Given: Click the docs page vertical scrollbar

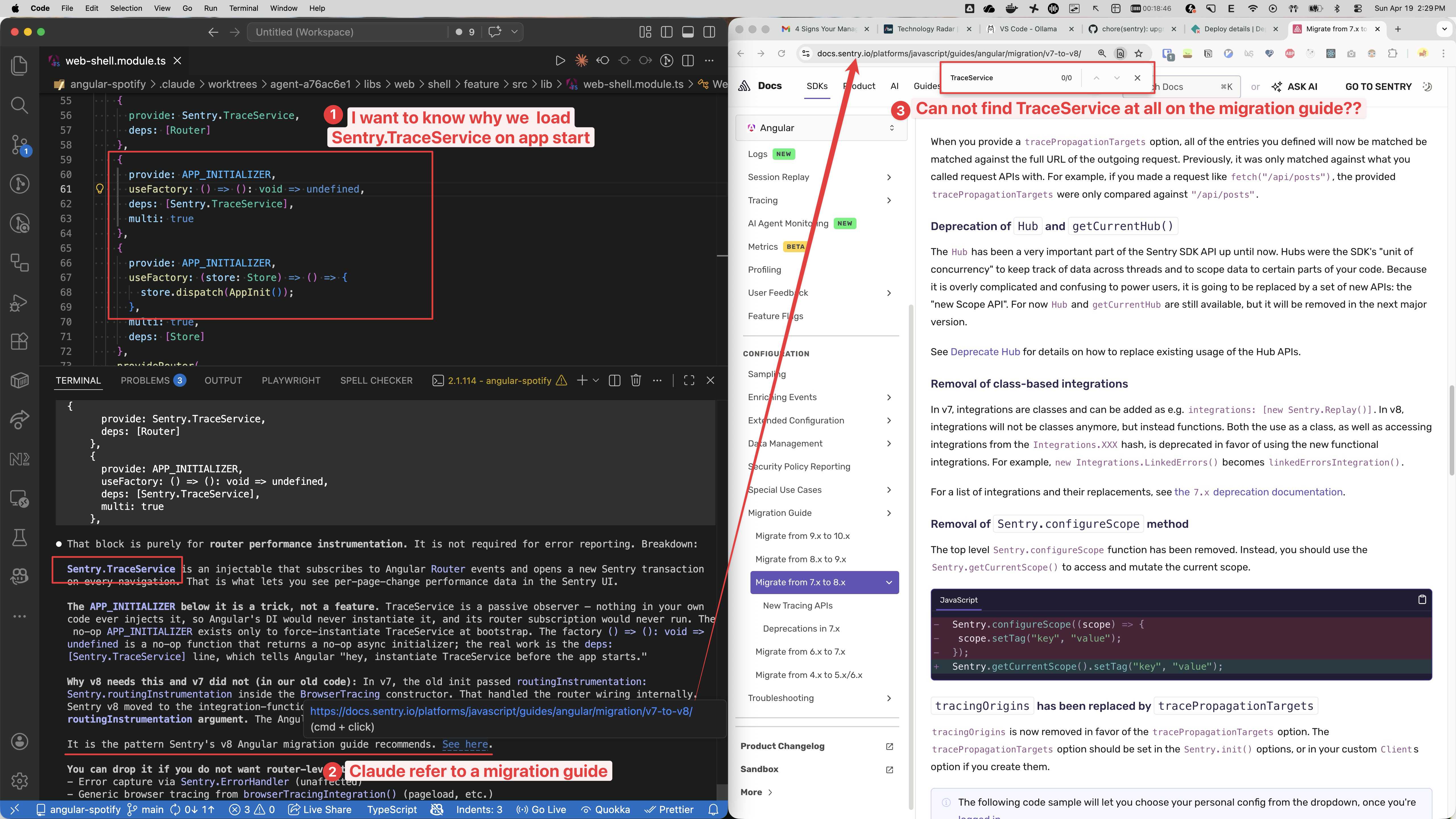Looking at the screenshot, I should (x=1451, y=430).
